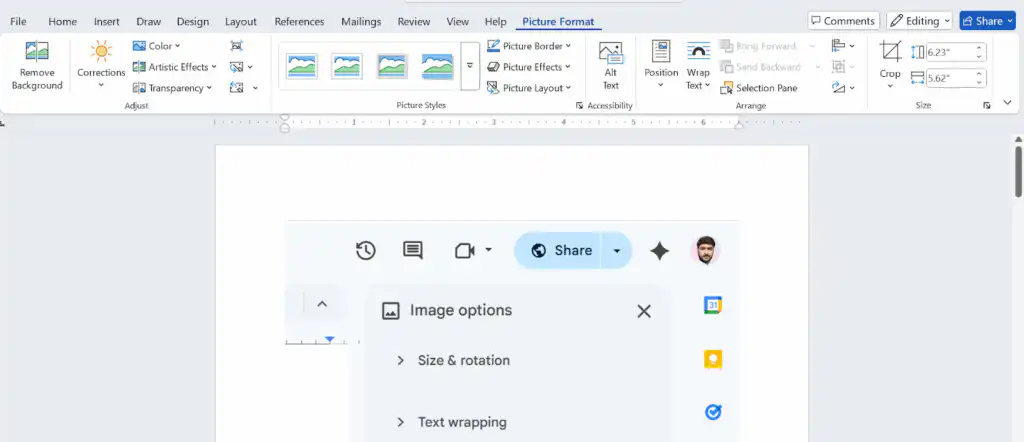Image resolution: width=1024 pixels, height=442 pixels.
Task: Collapse the ribbon with the chevron
Action: coord(1007,103)
